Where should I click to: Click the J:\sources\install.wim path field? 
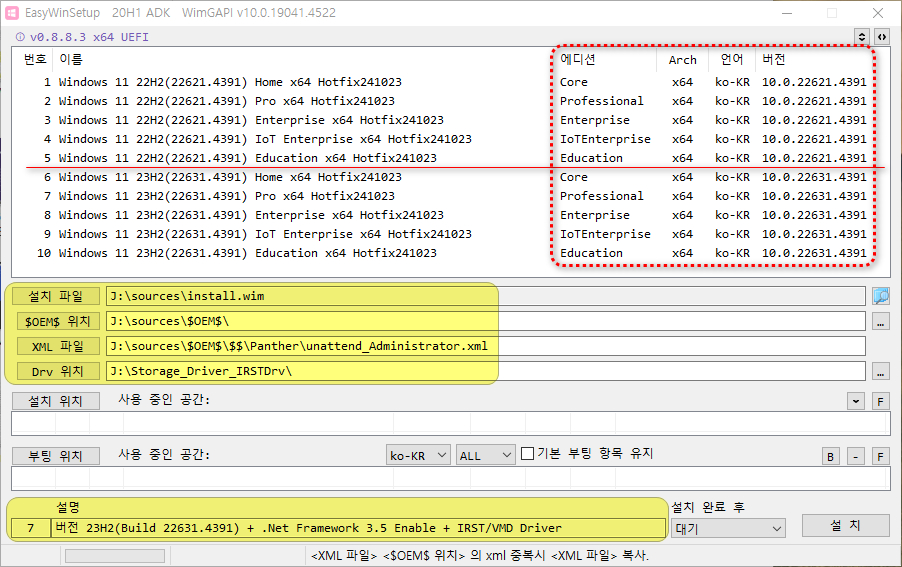coord(486,296)
